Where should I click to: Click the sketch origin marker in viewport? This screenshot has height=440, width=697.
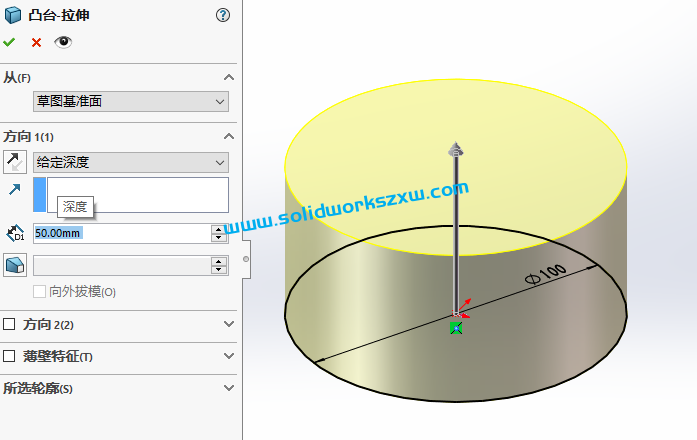click(x=456, y=326)
